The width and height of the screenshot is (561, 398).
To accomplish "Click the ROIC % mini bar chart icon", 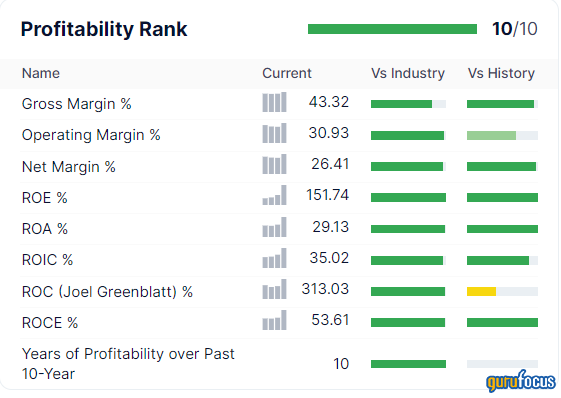I will point(274,258).
